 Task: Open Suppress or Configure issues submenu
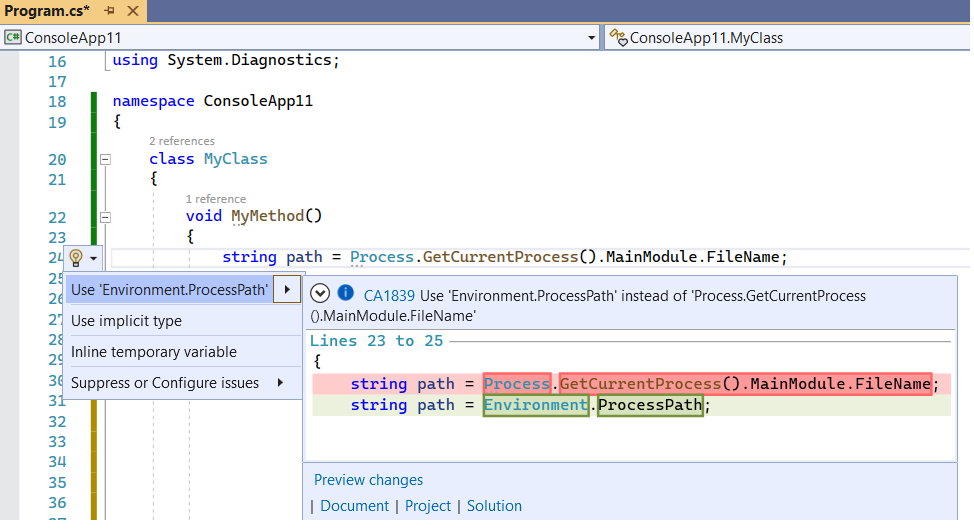point(165,383)
